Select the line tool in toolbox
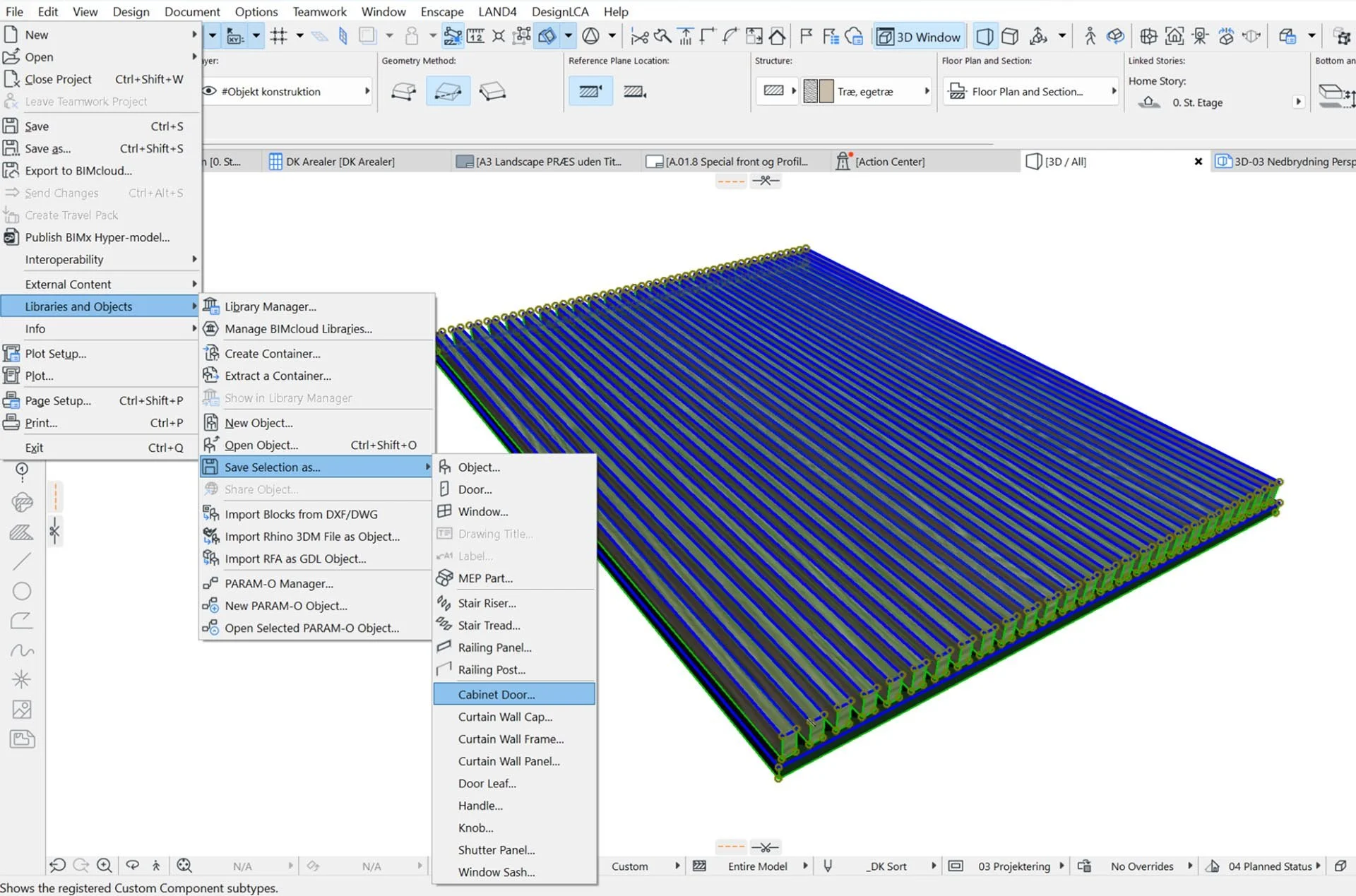The height and width of the screenshot is (896, 1356). [x=22, y=561]
